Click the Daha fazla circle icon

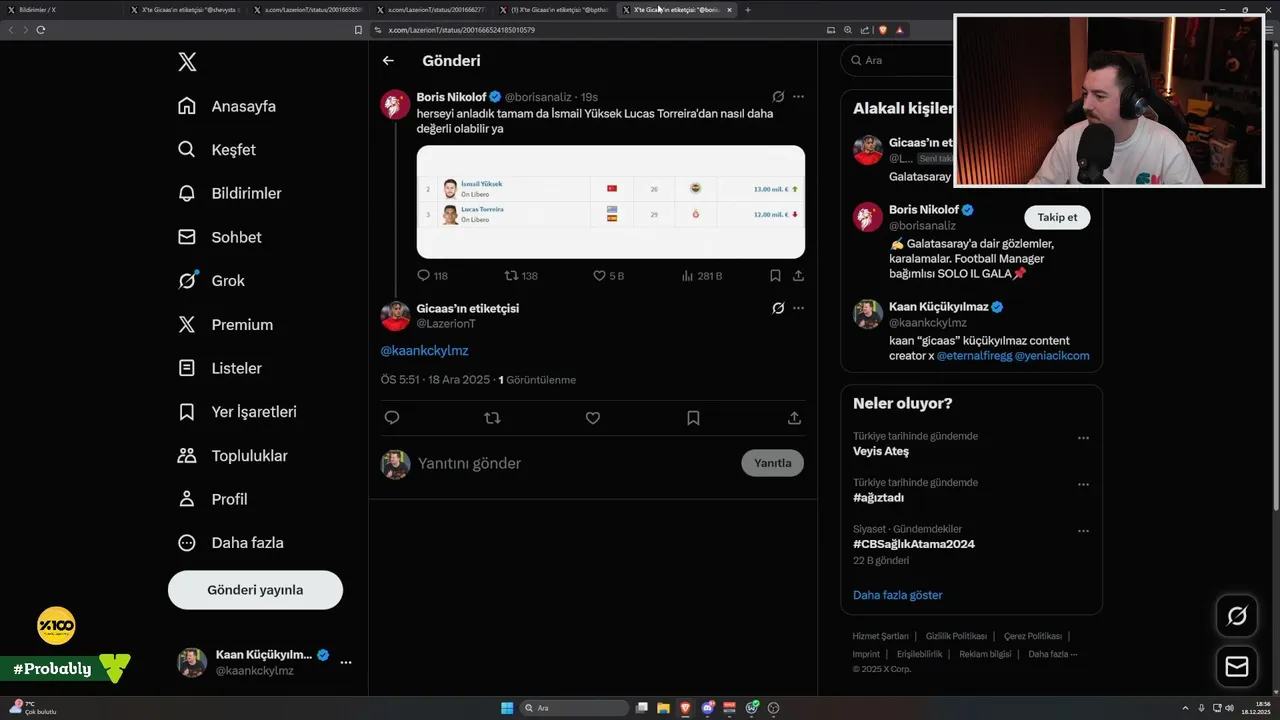[187, 543]
